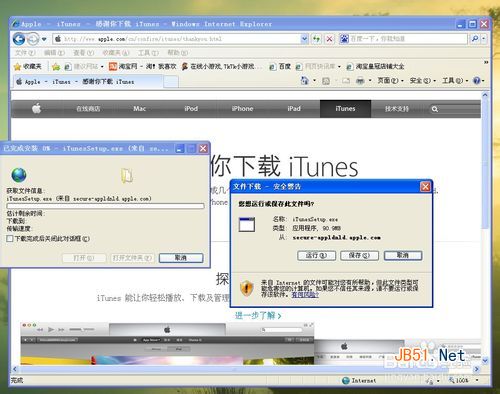Open the 帮助(H) menu
The width and height of the screenshot is (500, 394).
point(178,53)
